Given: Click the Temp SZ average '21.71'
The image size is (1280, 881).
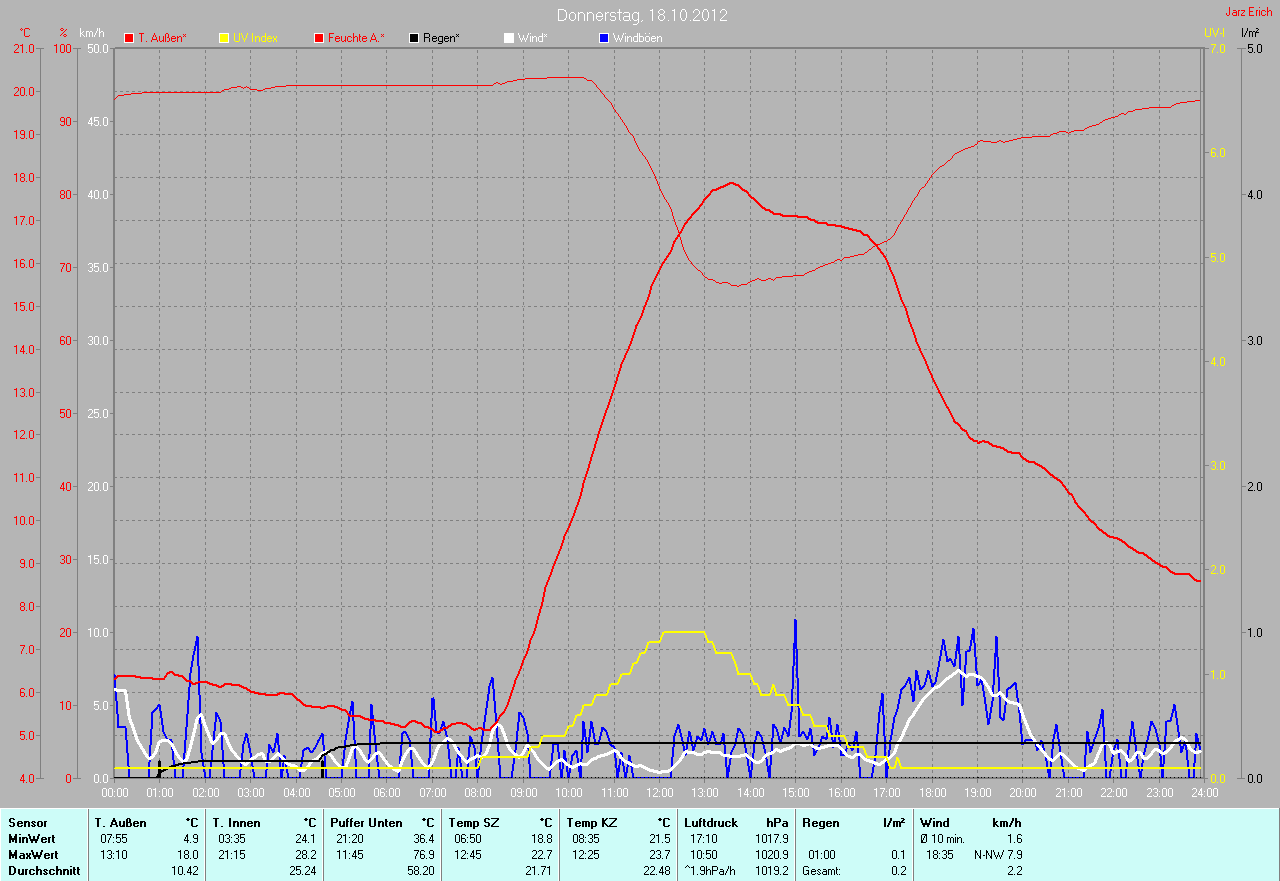Looking at the screenshot, I should (x=538, y=871).
